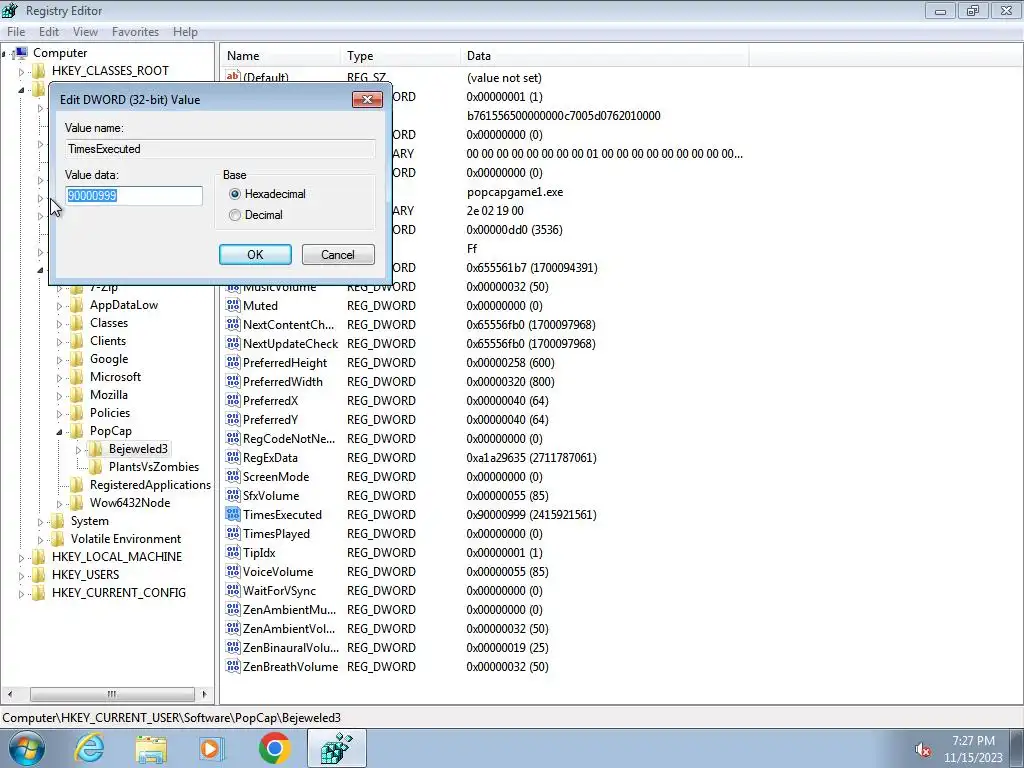Click the SfxVolume value icon
This screenshot has width=1024, height=768.
pyautogui.click(x=232, y=495)
